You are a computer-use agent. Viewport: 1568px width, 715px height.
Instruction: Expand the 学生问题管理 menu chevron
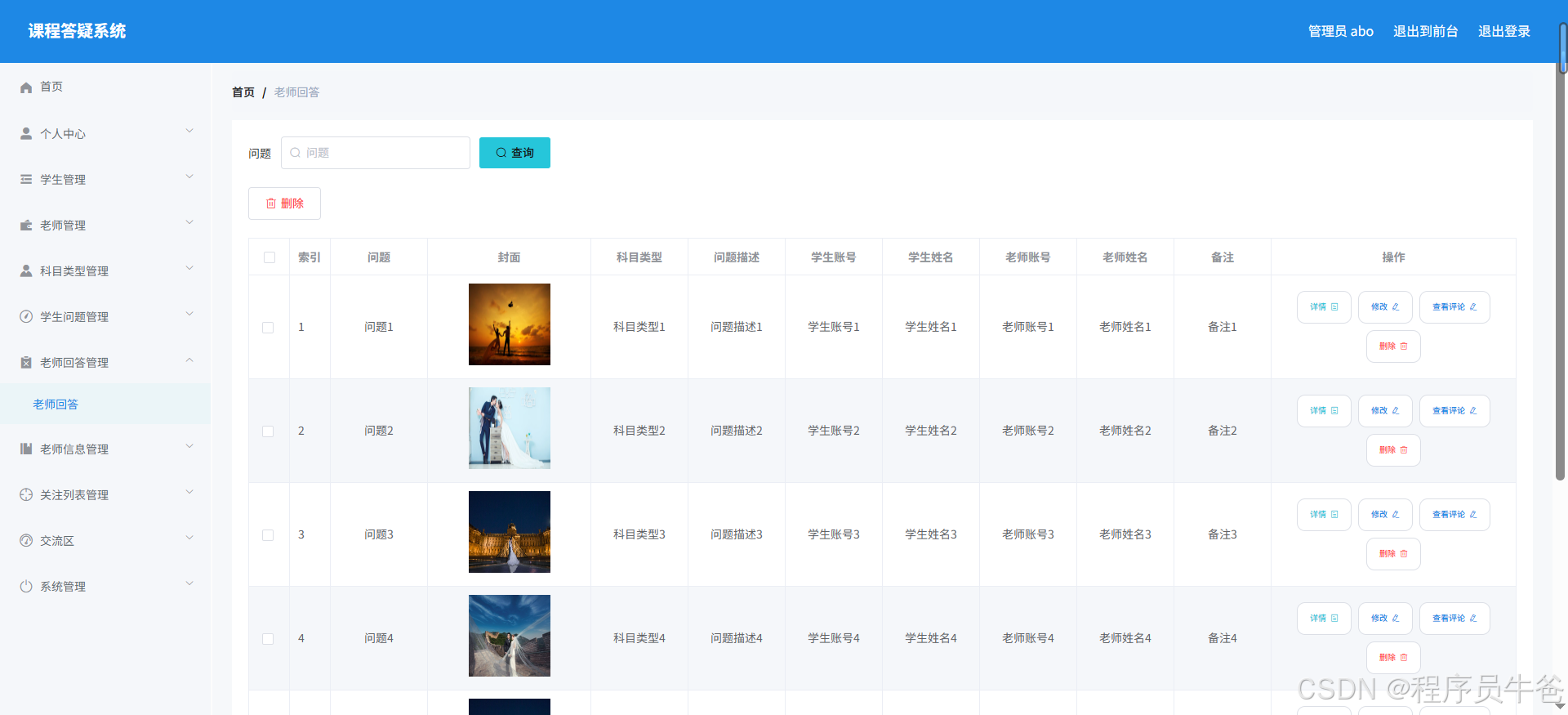(x=189, y=314)
